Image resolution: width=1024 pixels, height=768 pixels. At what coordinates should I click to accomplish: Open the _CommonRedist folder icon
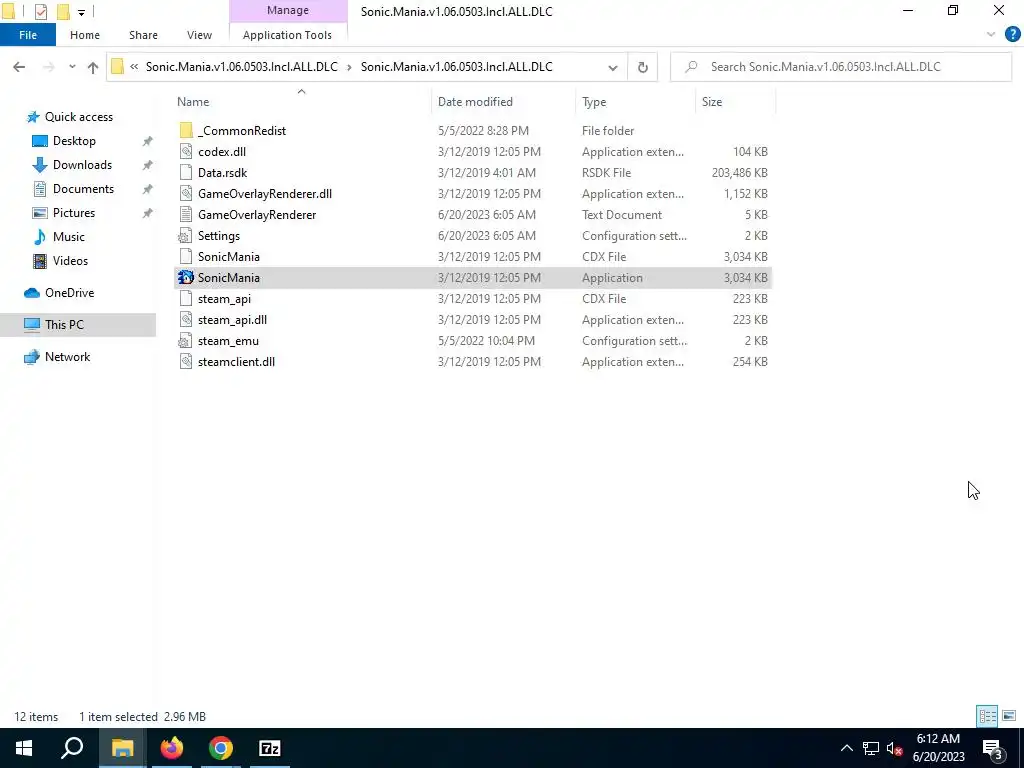(186, 131)
